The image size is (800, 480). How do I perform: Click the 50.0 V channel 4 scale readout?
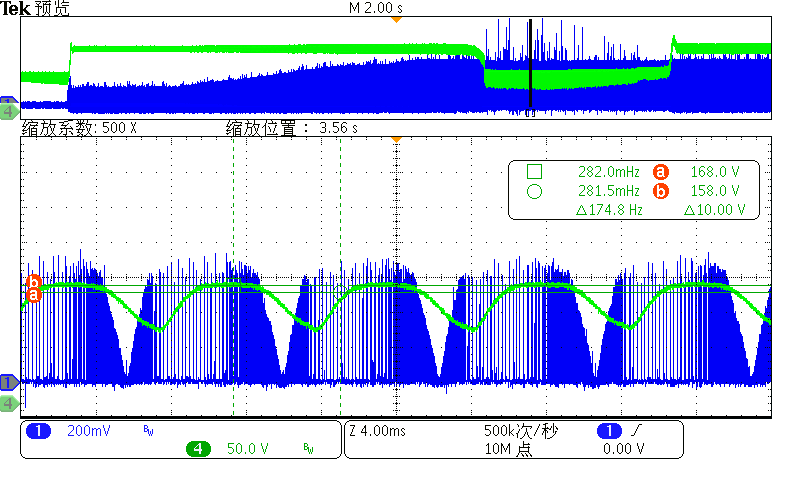247,449
